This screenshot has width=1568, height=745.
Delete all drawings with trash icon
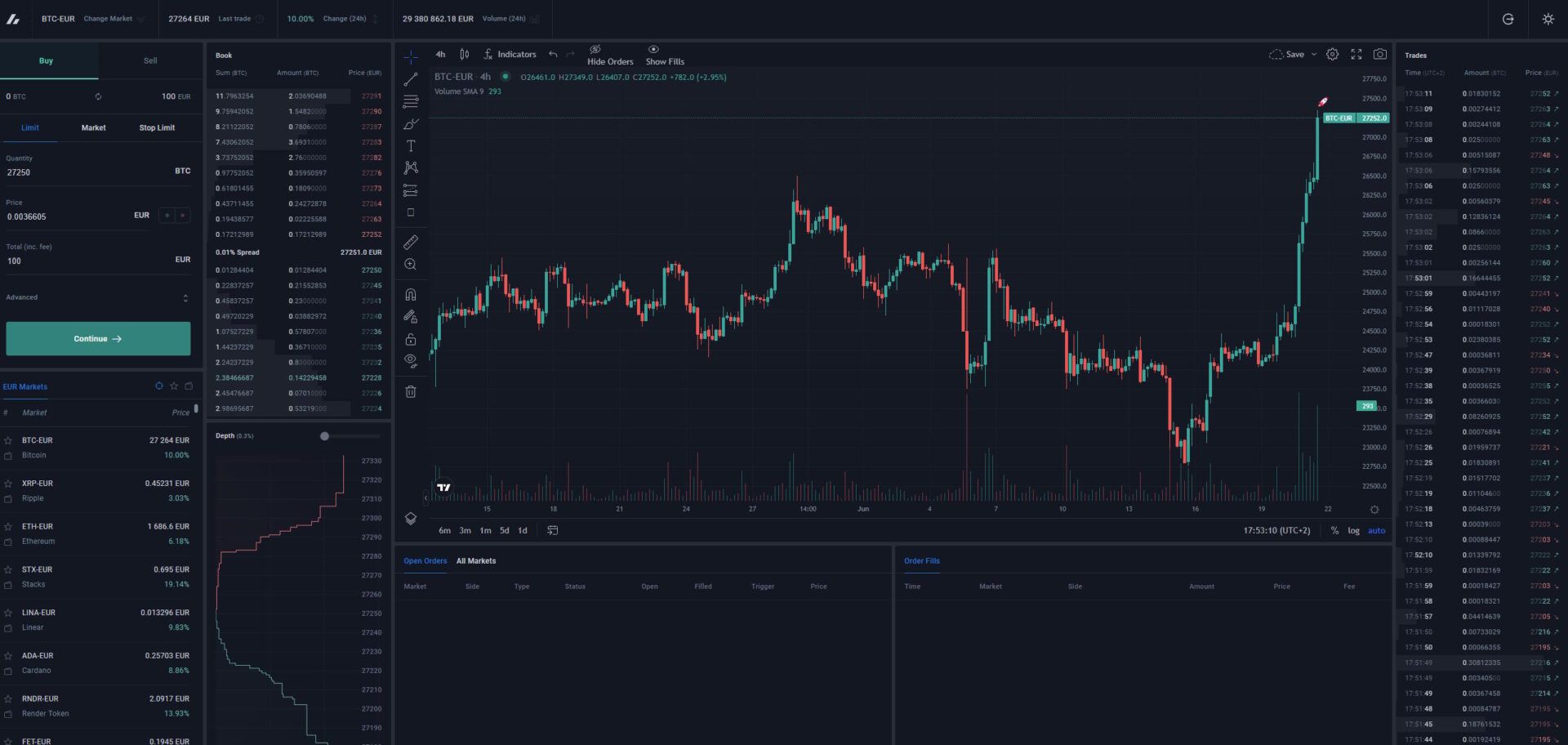tap(411, 392)
